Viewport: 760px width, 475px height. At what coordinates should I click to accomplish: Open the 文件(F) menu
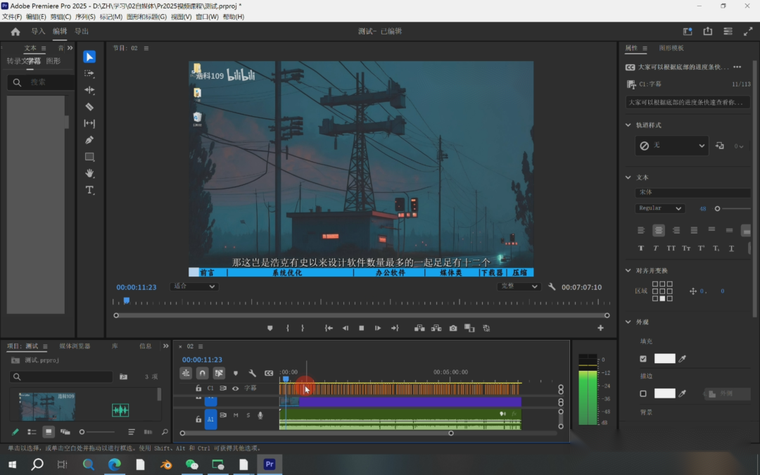[12, 16]
